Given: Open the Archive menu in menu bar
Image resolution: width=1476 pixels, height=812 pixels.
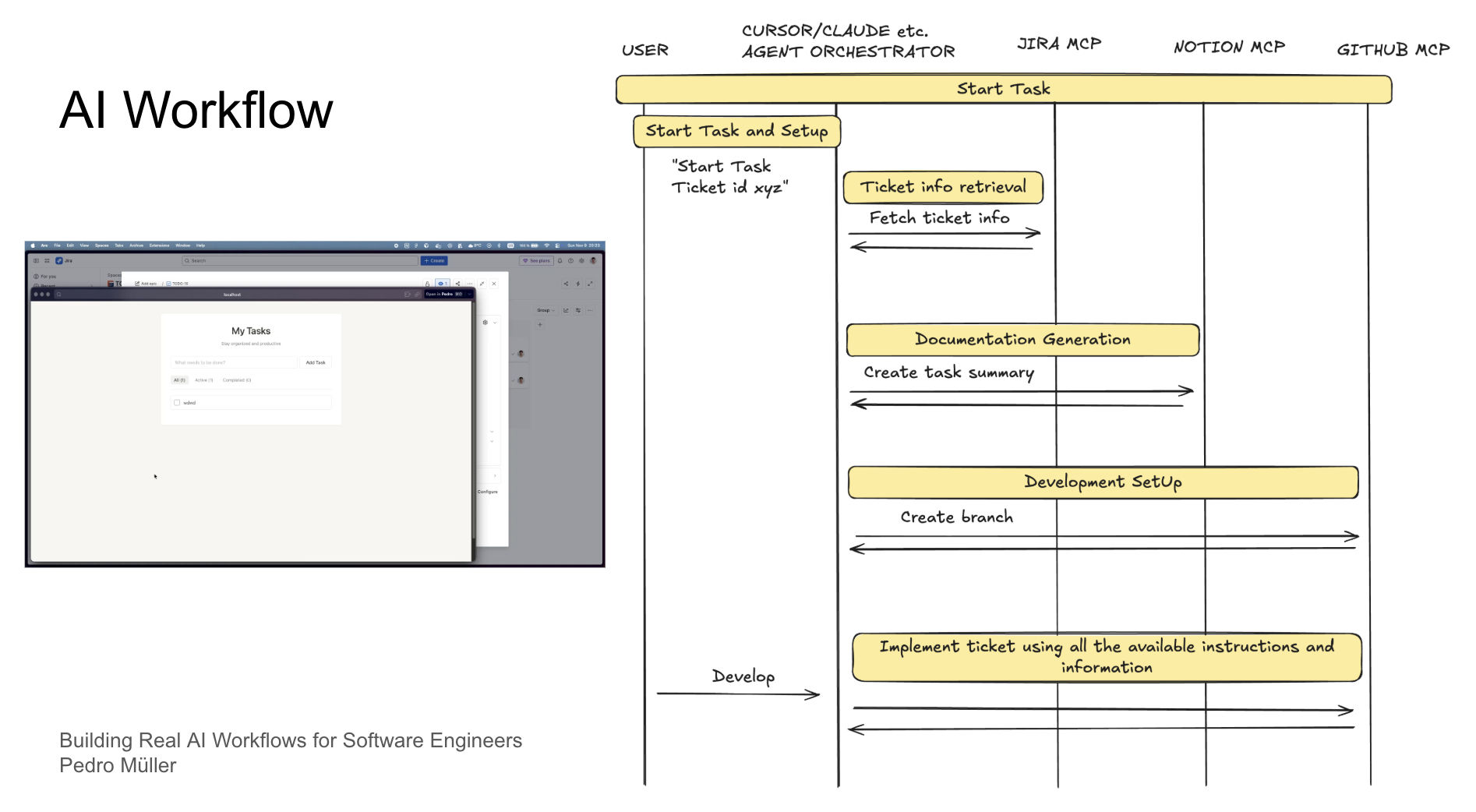Looking at the screenshot, I should (x=136, y=245).
